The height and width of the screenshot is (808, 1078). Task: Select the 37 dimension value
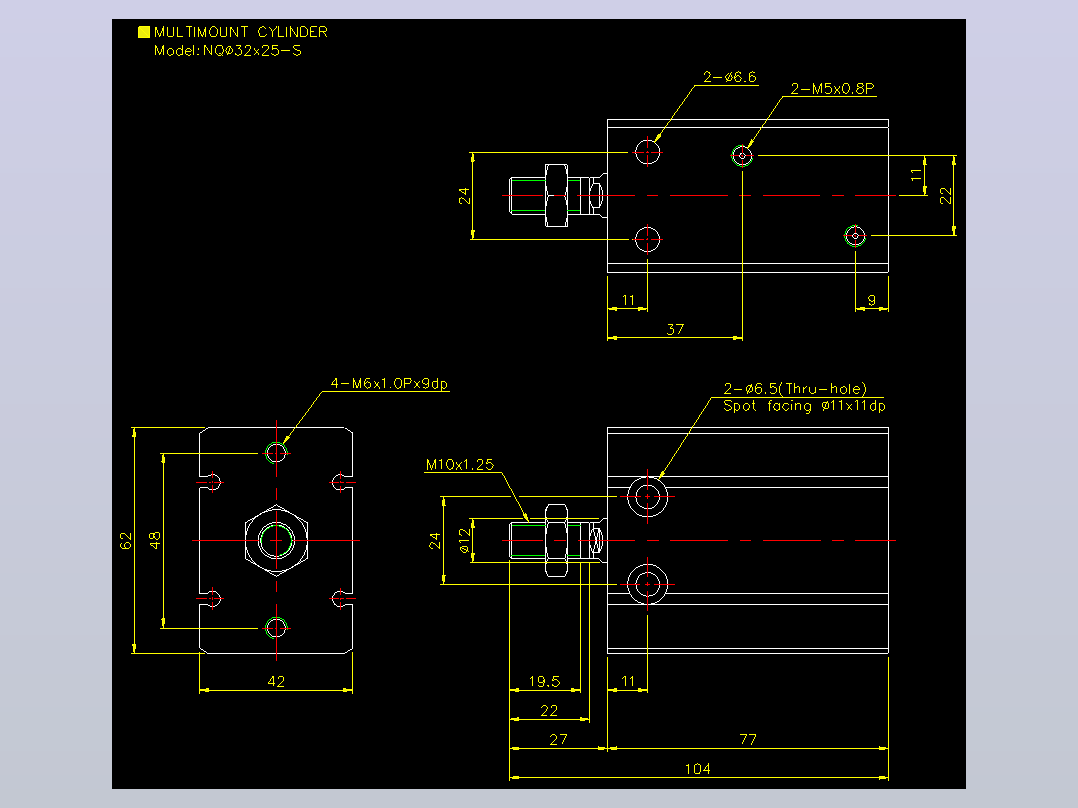(675, 329)
